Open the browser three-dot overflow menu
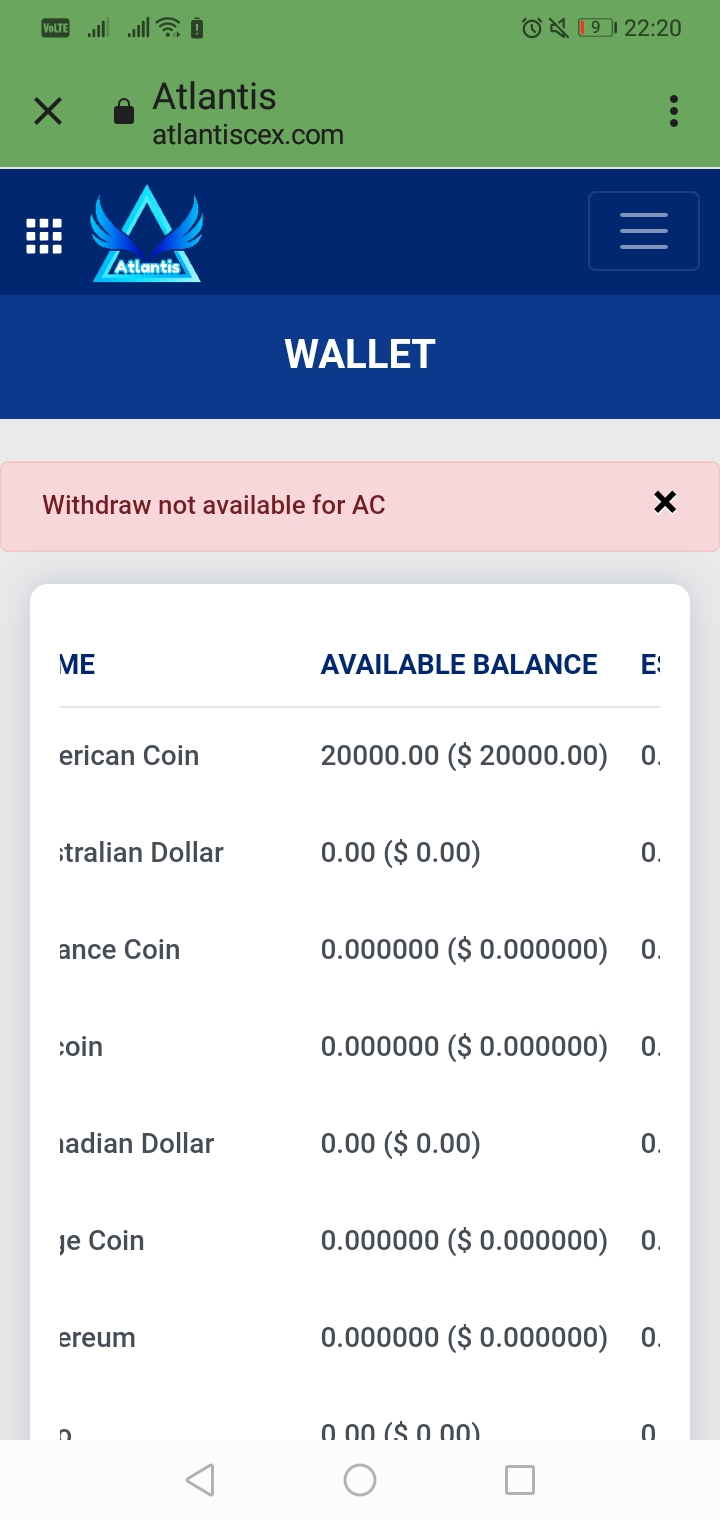Viewport: 720px width, 1520px height. pyautogui.click(x=674, y=111)
